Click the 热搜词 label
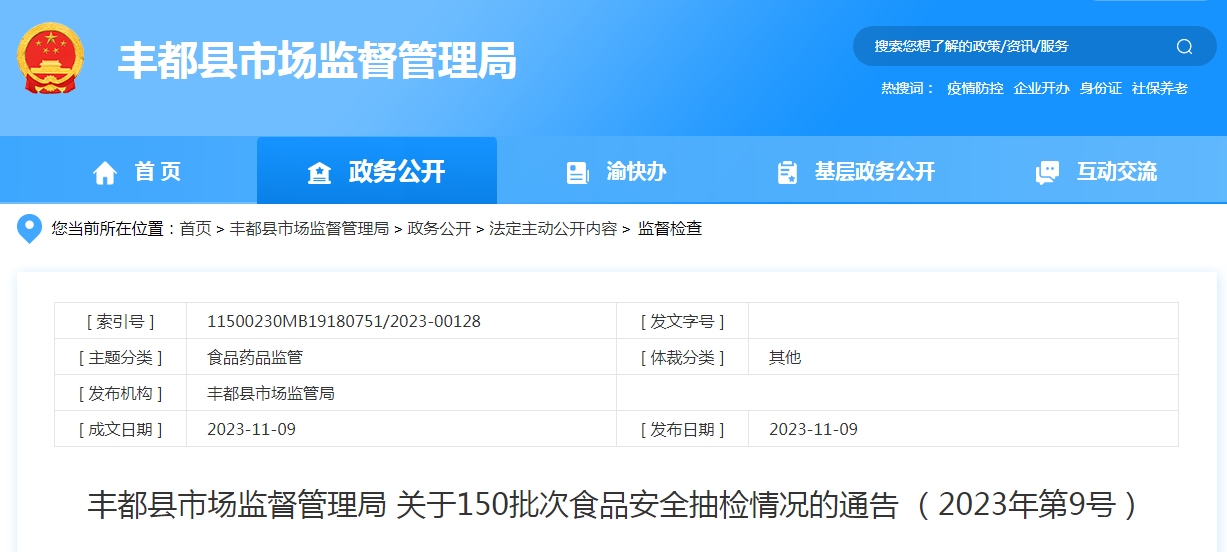The width and height of the screenshot is (1227, 552). [x=908, y=88]
